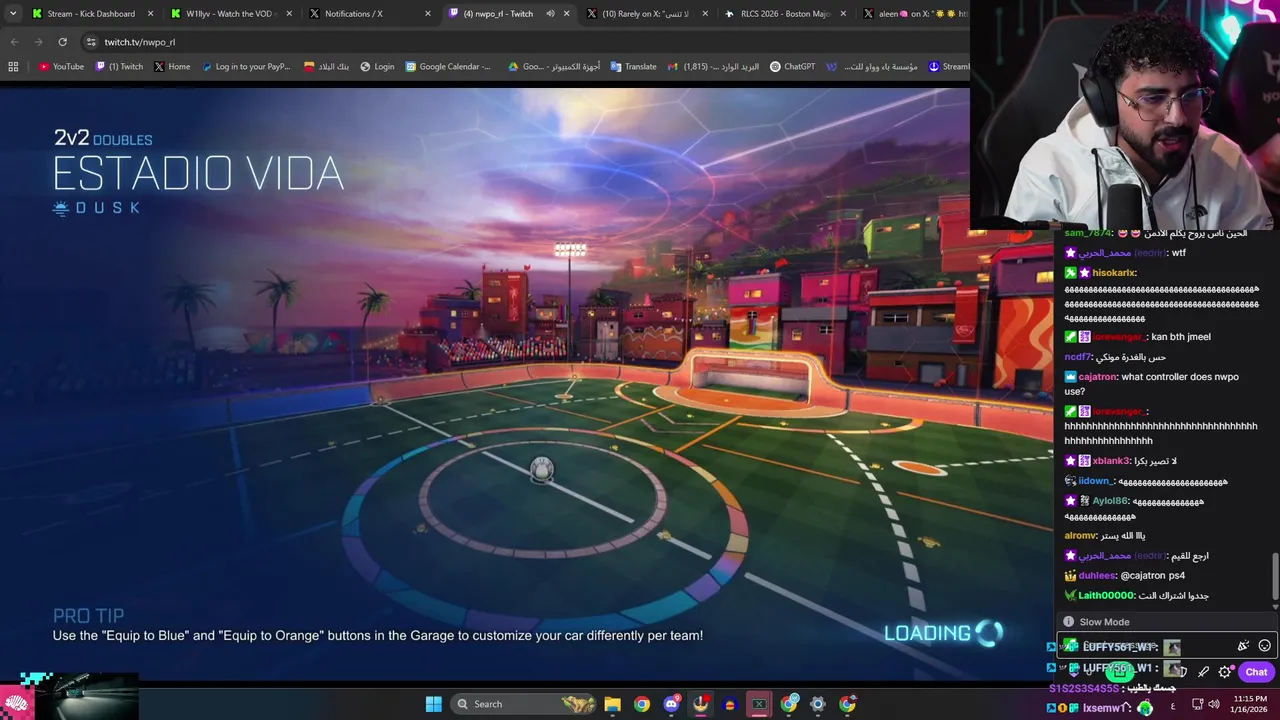Open the Google Calendar bookmark
This screenshot has height=720, width=1280.
(x=448, y=67)
